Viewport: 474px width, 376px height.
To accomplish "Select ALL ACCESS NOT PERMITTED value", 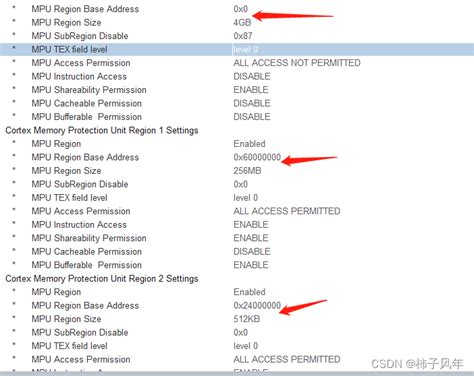I will (297, 63).
